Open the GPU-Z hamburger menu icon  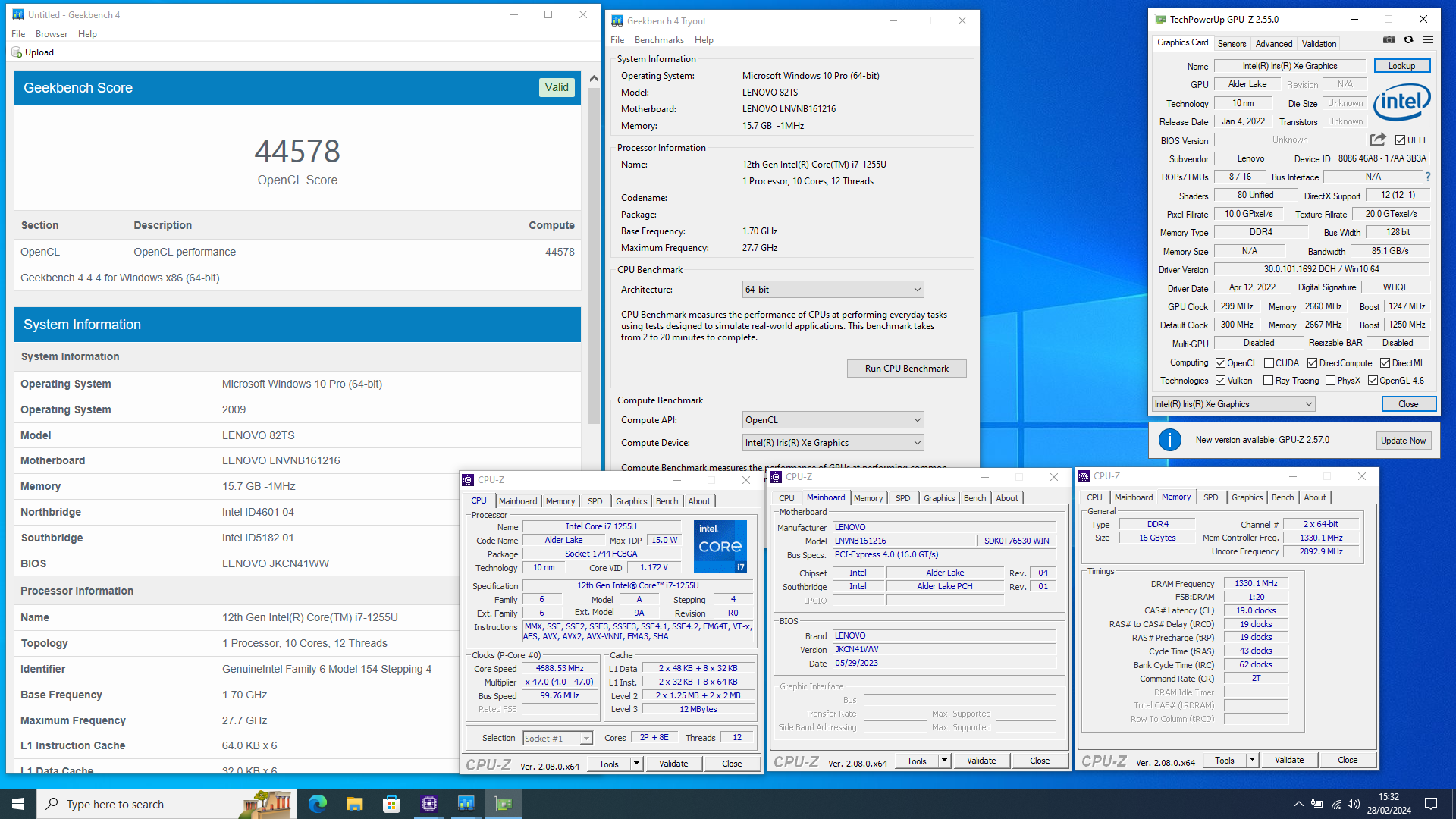coord(1428,40)
